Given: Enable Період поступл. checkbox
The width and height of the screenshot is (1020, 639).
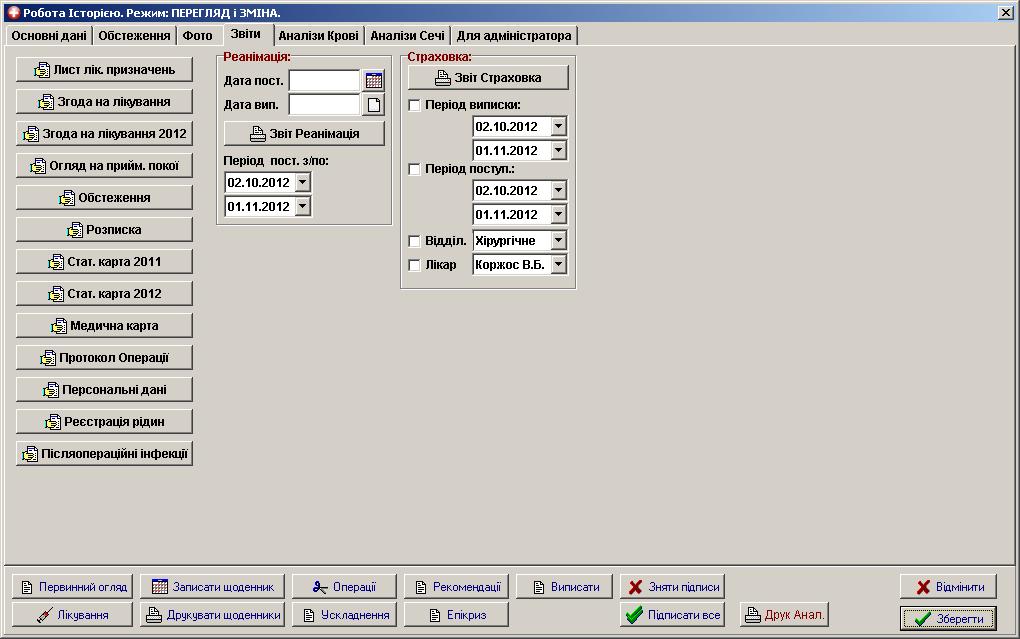Looking at the screenshot, I should (x=414, y=169).
